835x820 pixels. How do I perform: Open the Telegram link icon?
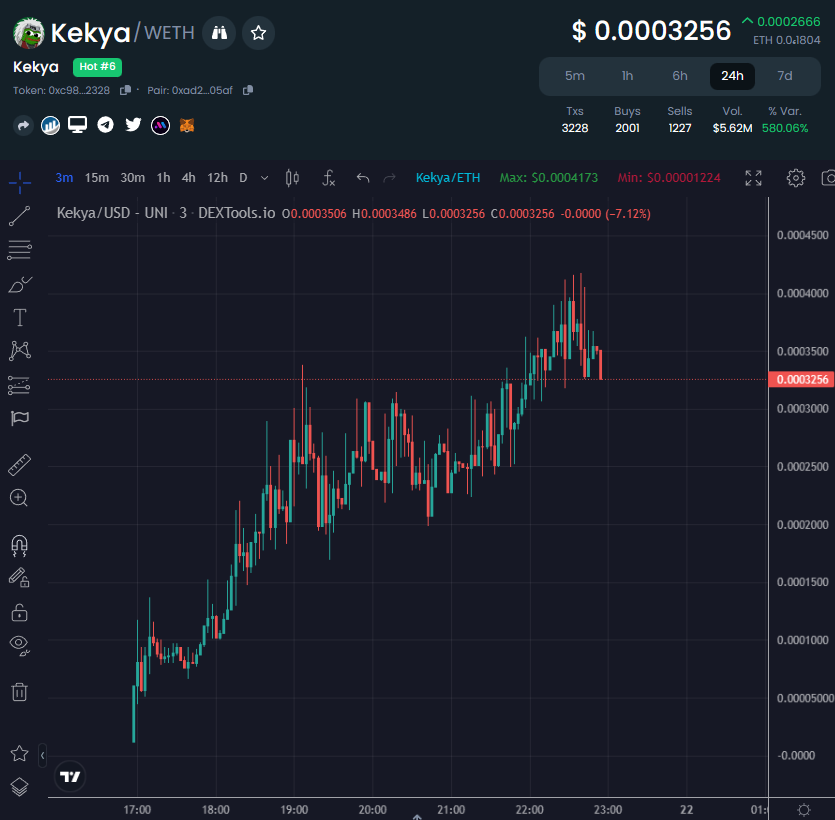point(105,125)
